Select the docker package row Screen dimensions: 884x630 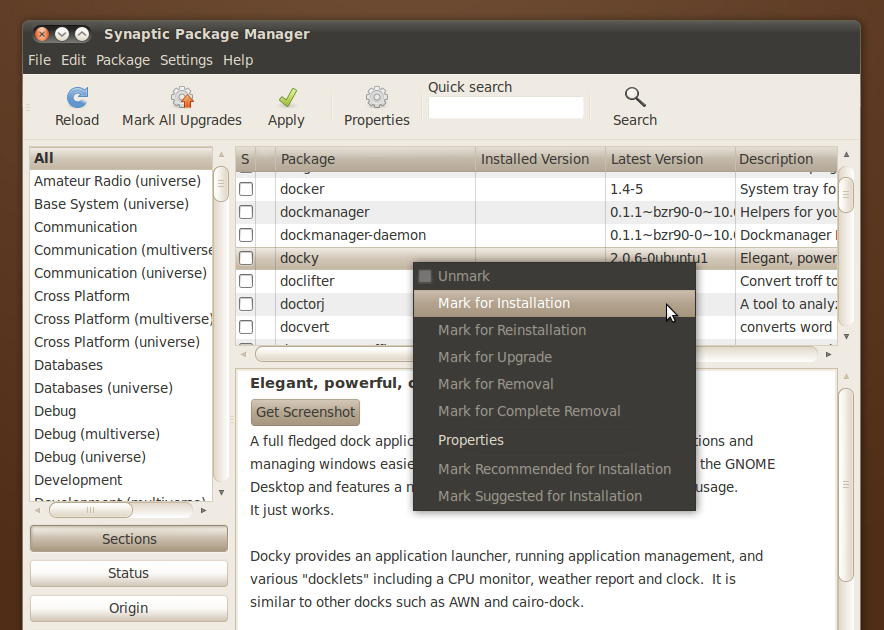536,189
